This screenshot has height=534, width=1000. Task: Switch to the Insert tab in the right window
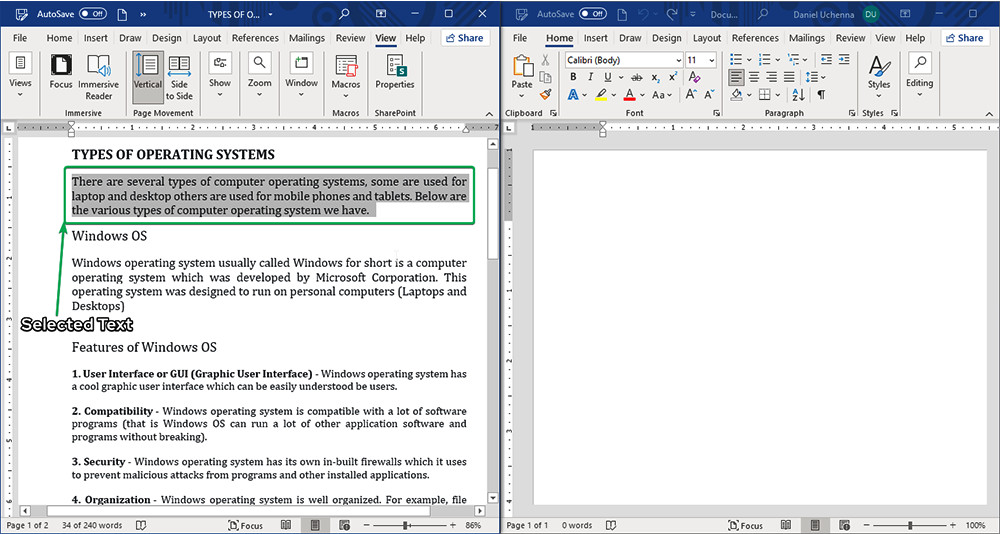click(596, 38)
